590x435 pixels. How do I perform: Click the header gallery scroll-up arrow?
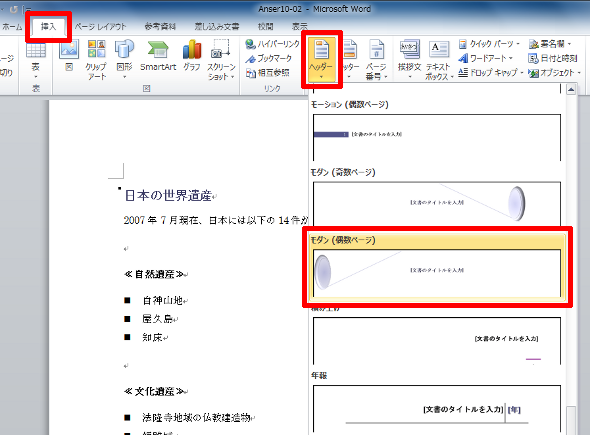pyautogui.click(x=571, y=90)
